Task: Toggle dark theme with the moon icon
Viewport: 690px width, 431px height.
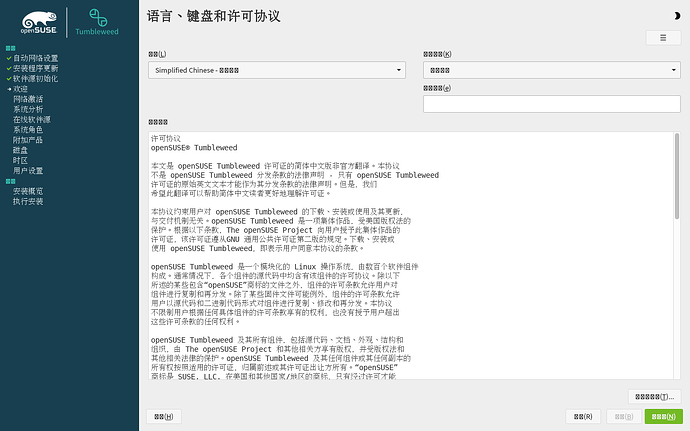Action: 677,16
